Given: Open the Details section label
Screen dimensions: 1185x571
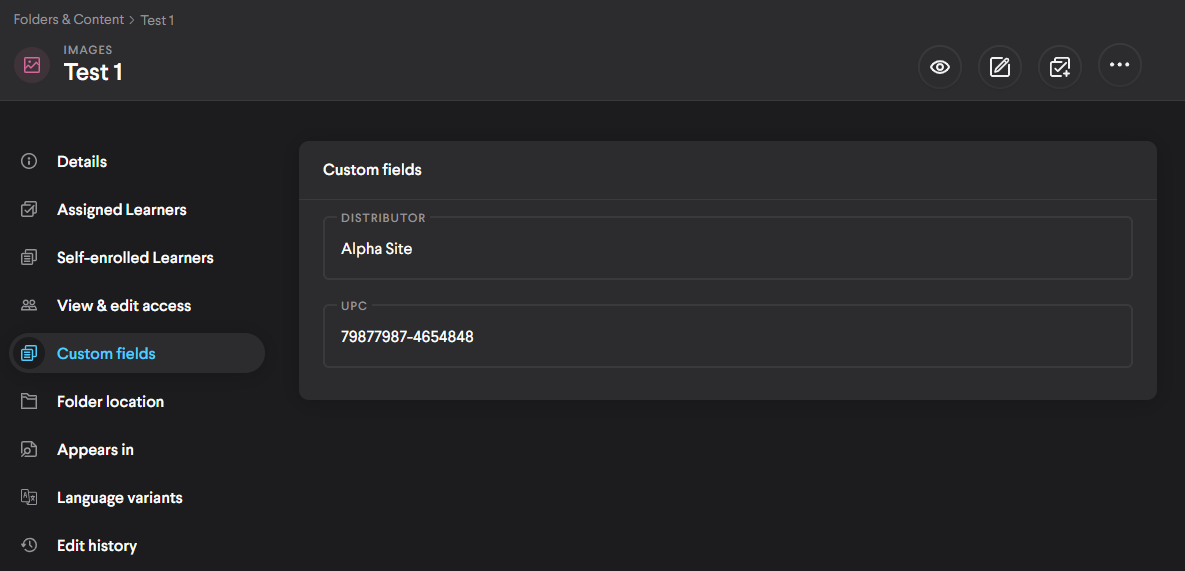Looking at the screenshot, I should point(82,162).
